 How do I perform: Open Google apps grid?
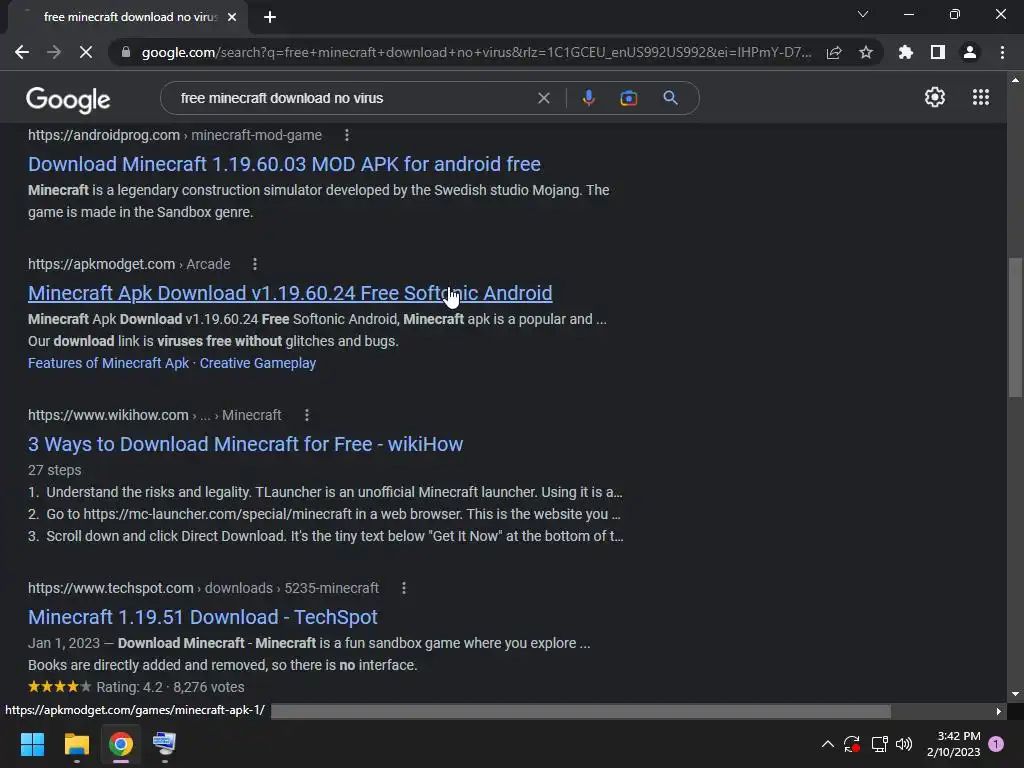pyautogui.click(x=981, y=97)
